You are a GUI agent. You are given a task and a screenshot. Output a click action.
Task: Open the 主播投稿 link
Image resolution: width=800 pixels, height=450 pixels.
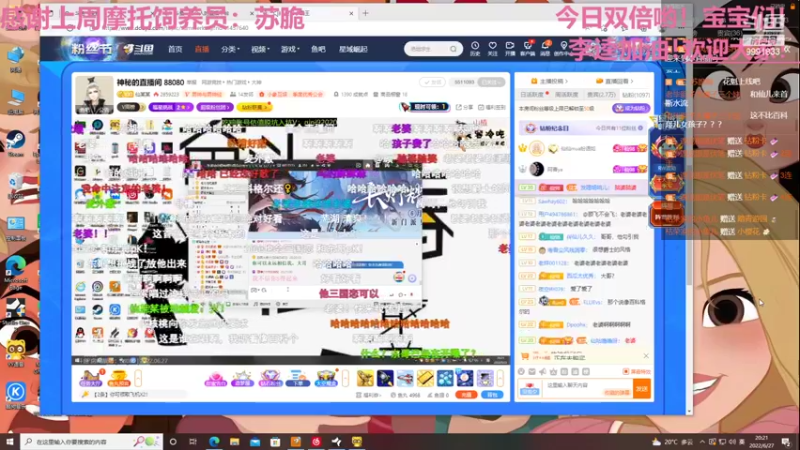click(x=549, y=81)
